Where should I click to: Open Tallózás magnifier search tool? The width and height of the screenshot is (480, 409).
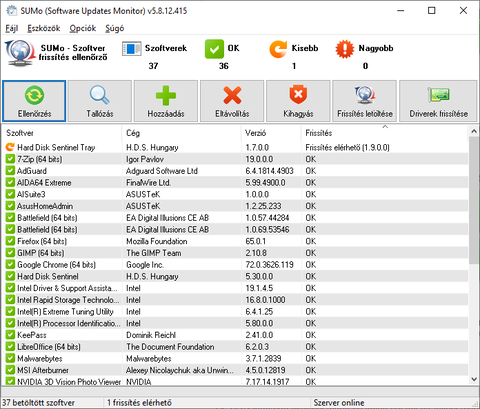[x=100, y=101]
